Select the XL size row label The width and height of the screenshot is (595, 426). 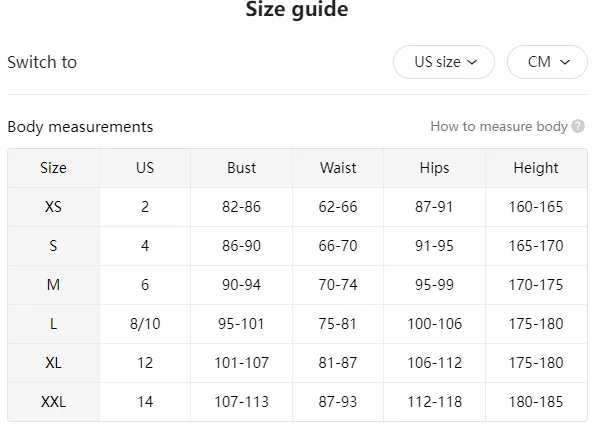(54, 363)
